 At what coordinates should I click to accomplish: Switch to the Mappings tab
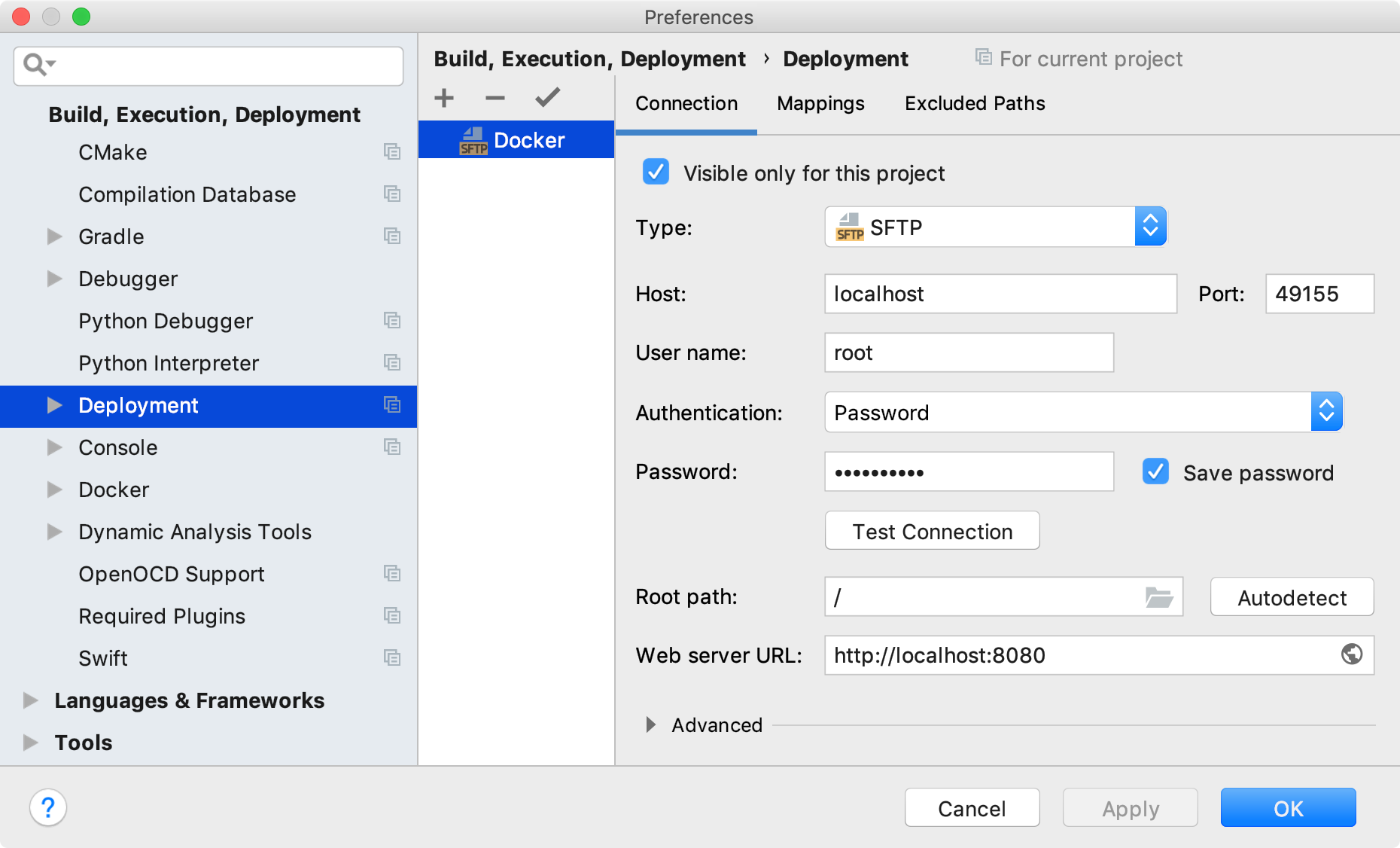coord(820,104)
